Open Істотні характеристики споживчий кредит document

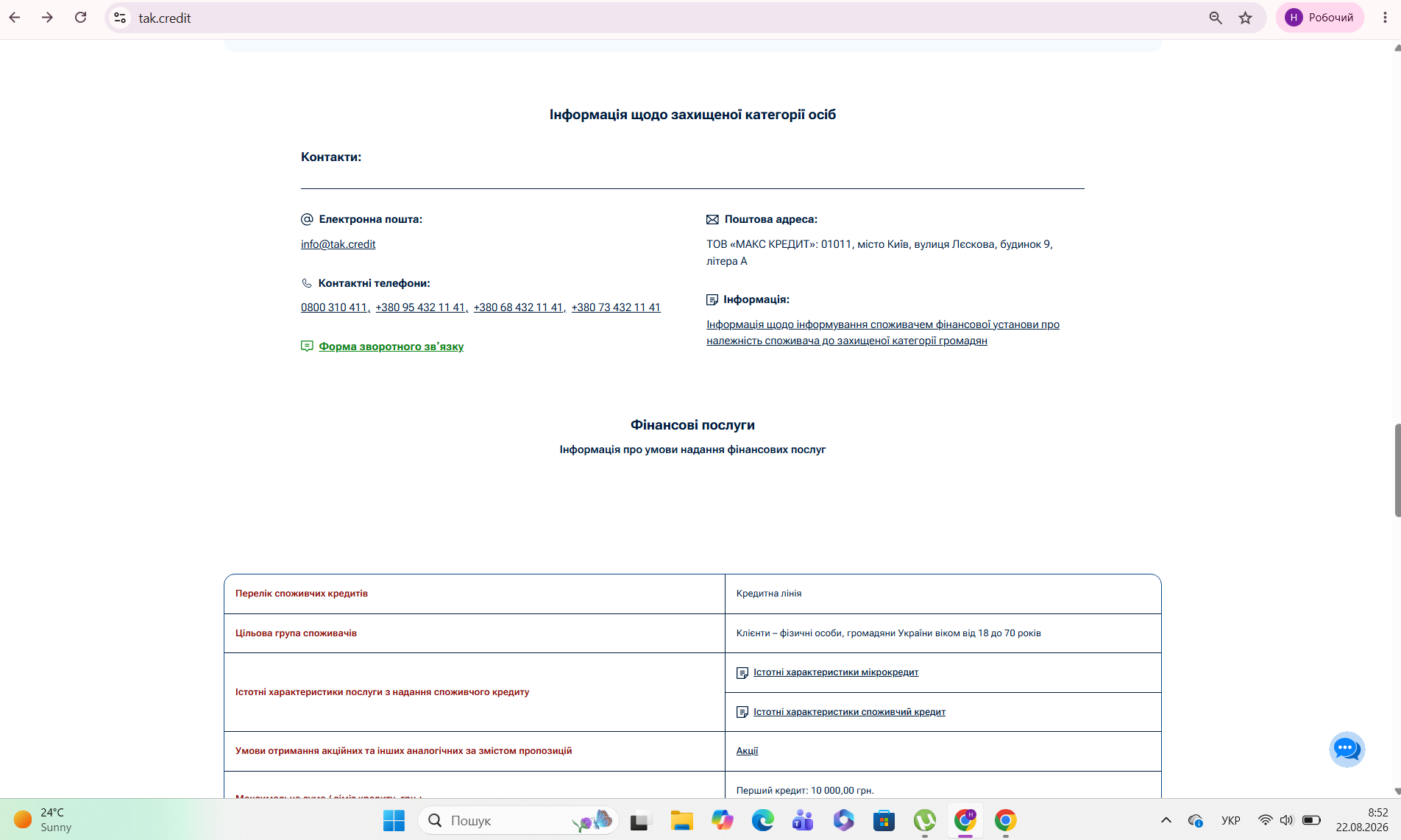tap(849, 712)
